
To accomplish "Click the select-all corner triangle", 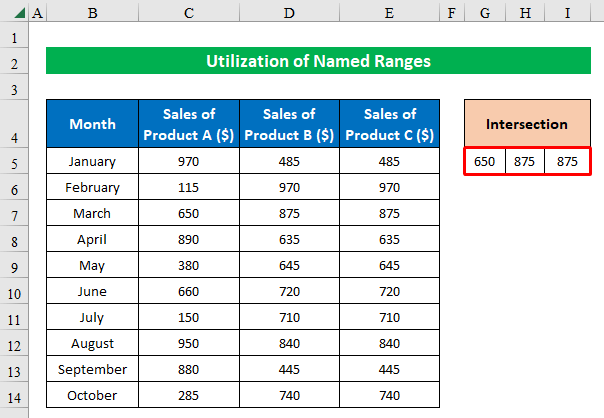I will pyautogui.click(x=15, y=14).
